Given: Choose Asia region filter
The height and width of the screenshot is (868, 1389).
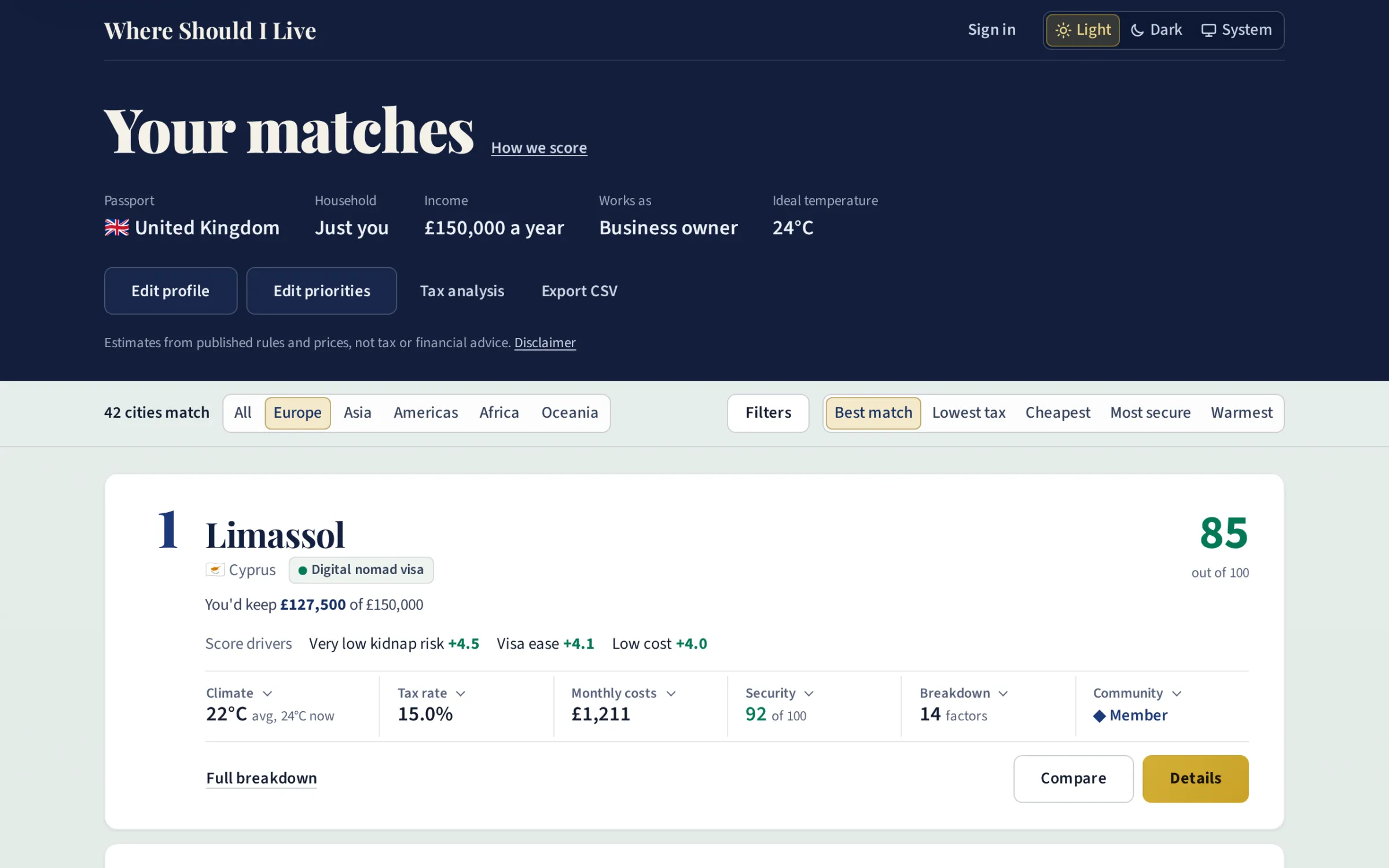Looking at the screenshot, I should [358, 413].
